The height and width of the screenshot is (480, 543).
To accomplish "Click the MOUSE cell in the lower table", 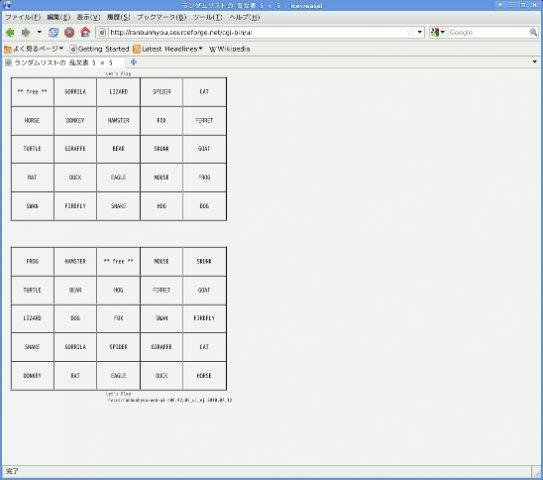I will coord(161,262).
